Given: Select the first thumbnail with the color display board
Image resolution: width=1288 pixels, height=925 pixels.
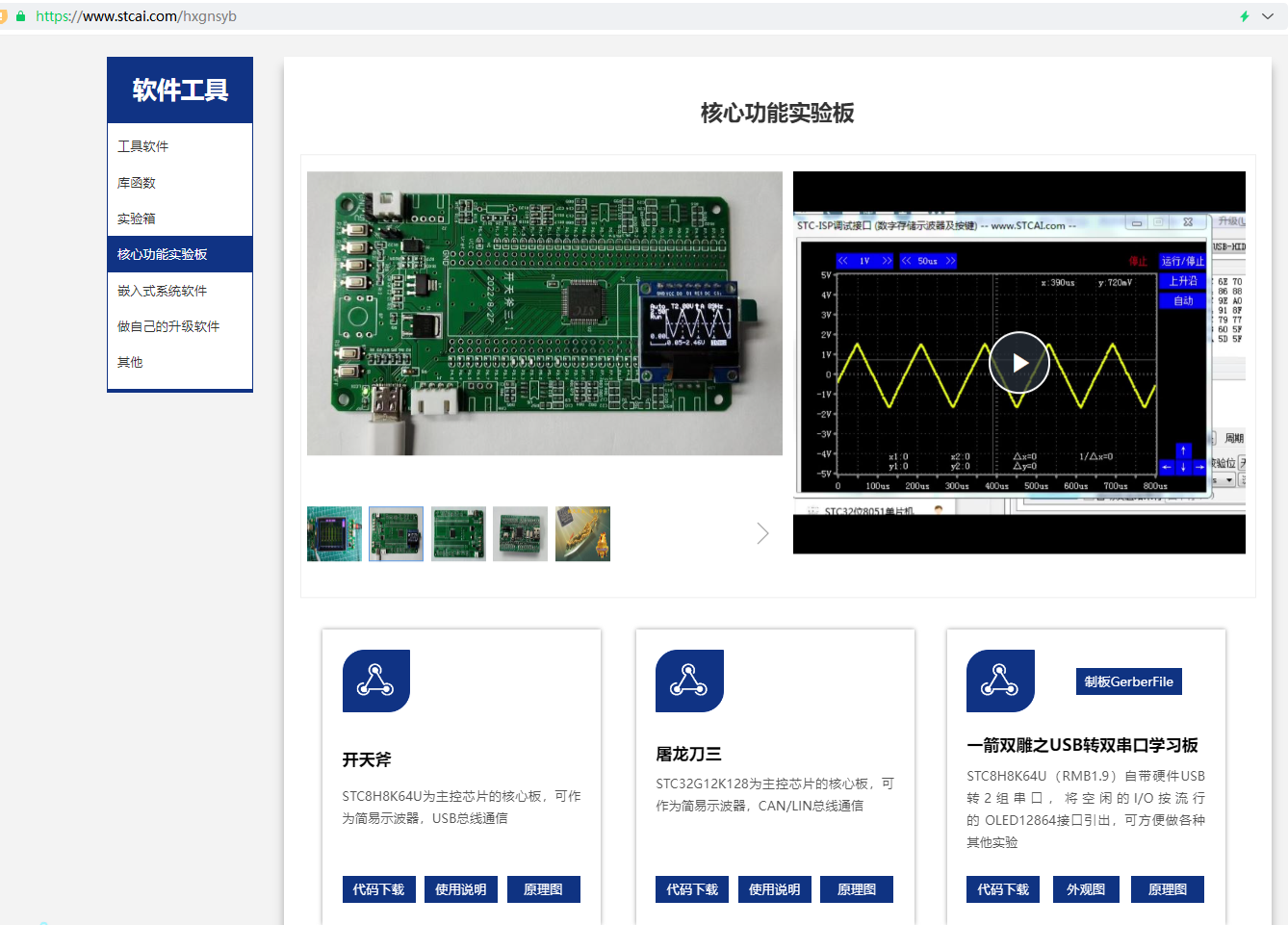Looking at the screenshot, I should pyautogui.click(x=334, y=533).
